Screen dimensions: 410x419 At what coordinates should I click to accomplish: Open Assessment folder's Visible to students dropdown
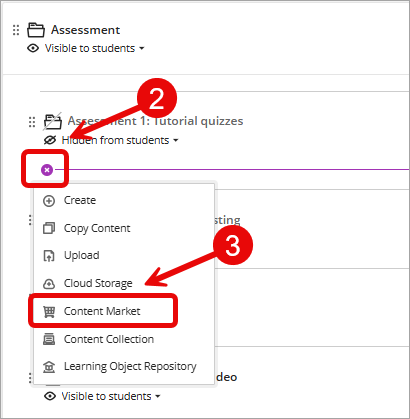click(142, 49)
